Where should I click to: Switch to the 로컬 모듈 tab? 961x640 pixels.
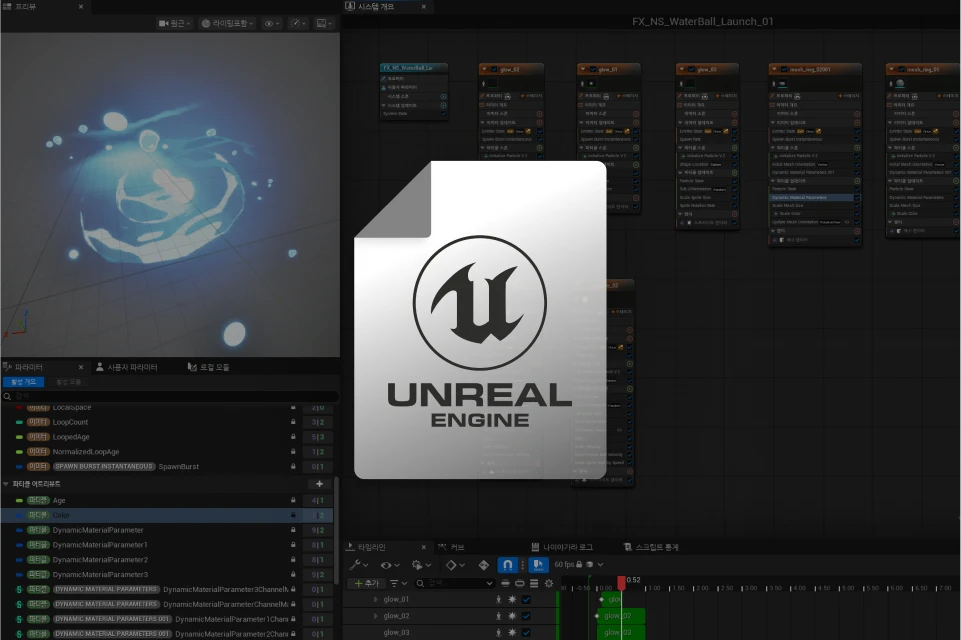pyautogui.click(x=208, y=367)
